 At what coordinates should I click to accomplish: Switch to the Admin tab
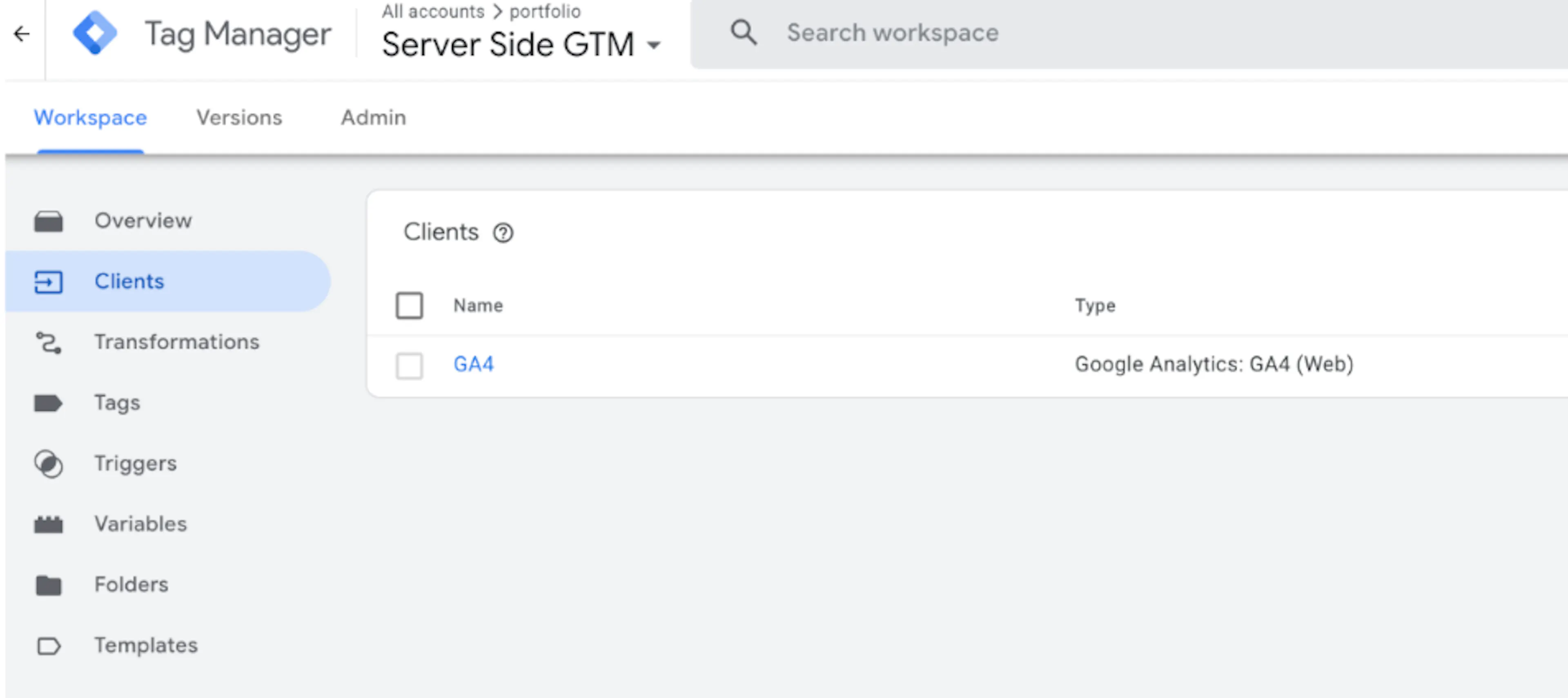click(x=373, y=118)
